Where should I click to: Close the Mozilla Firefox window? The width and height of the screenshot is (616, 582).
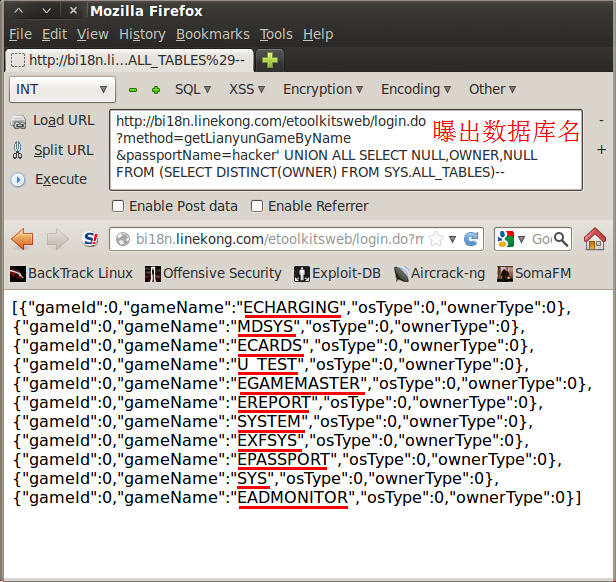[x=73, y=11]
